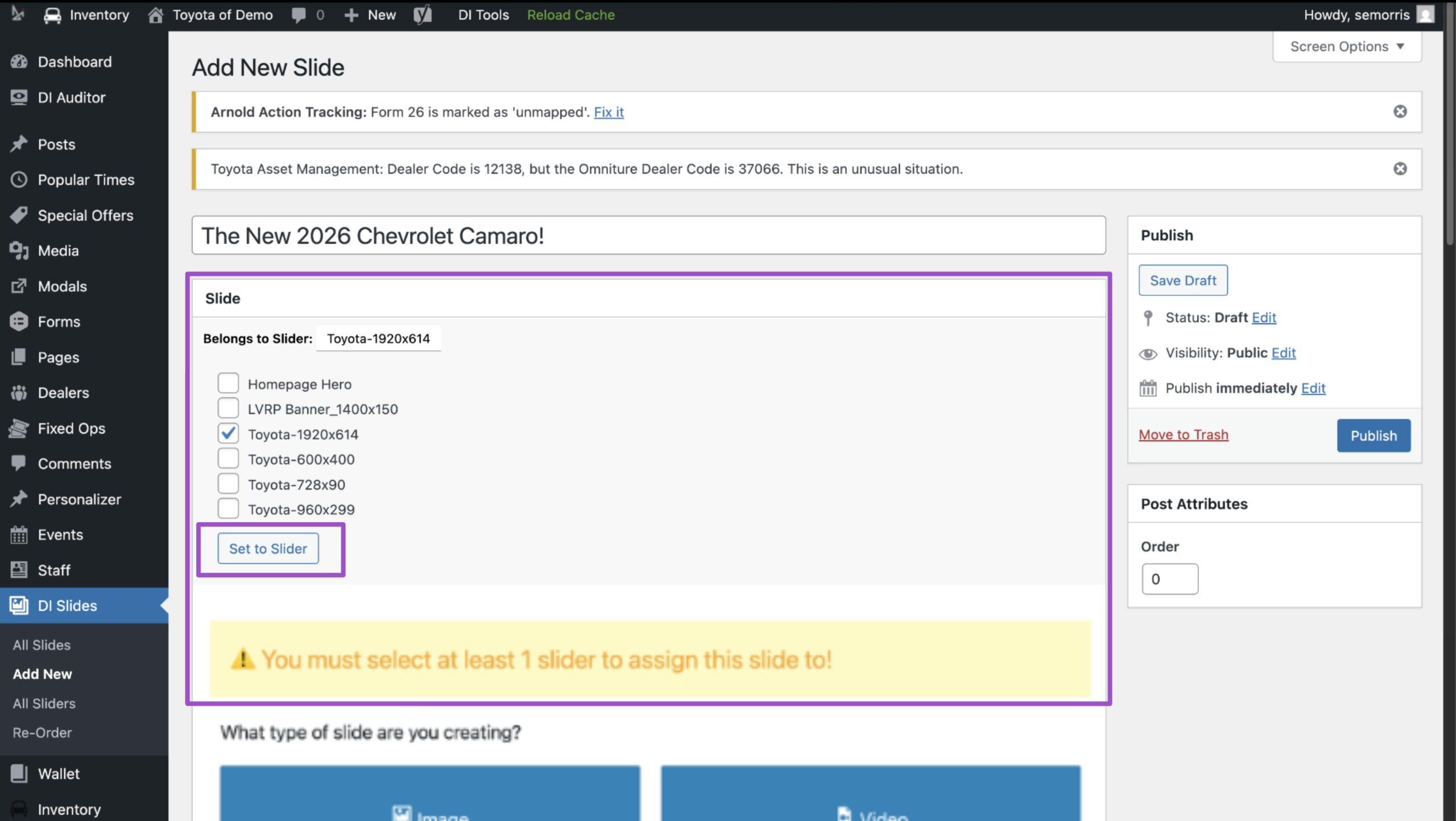Open All Sliders submenu item
The height and width of the screenshot is (821, 1456).
(x=44, y=703)
